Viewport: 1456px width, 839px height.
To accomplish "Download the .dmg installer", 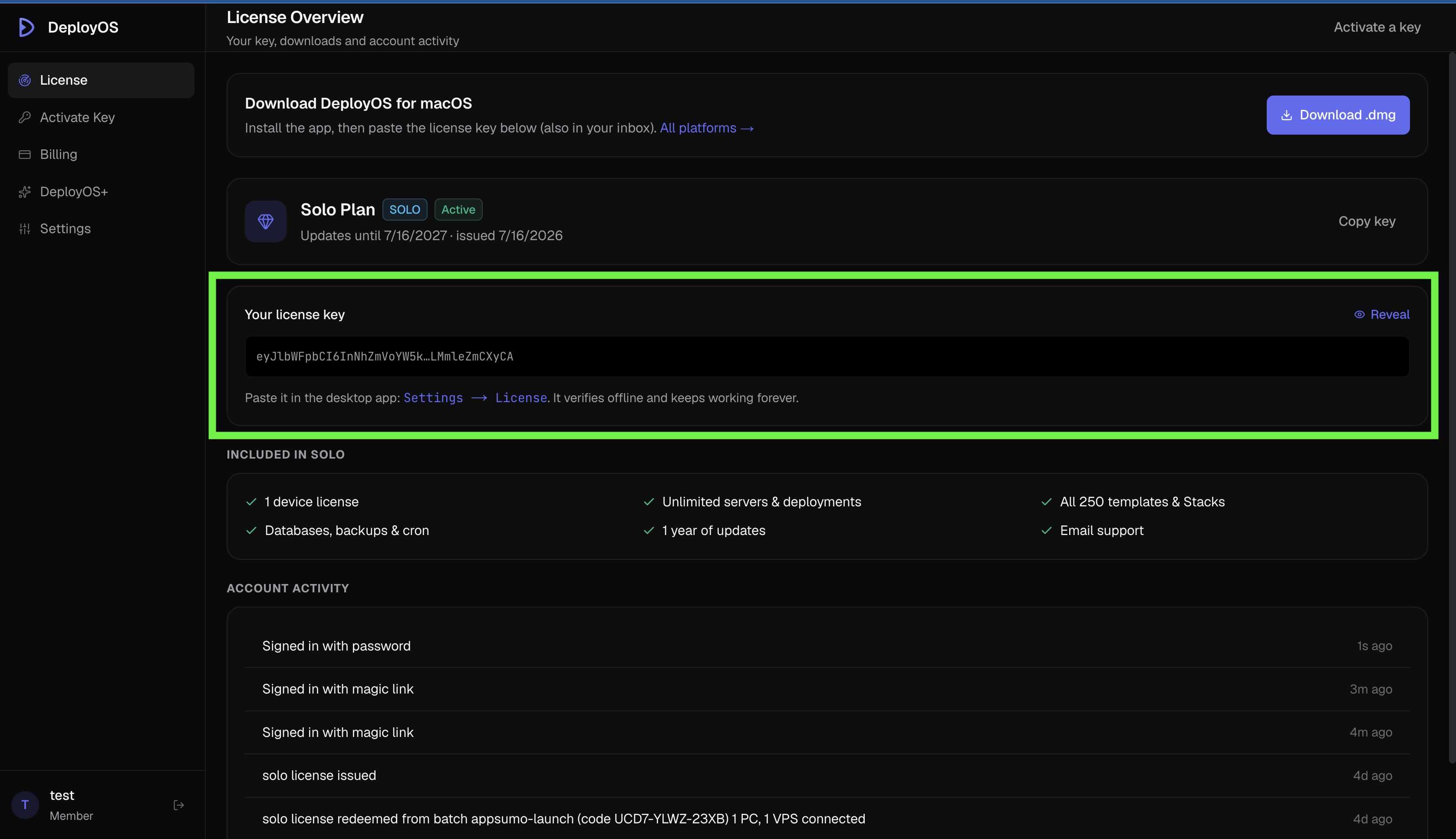I will 1337,115.
